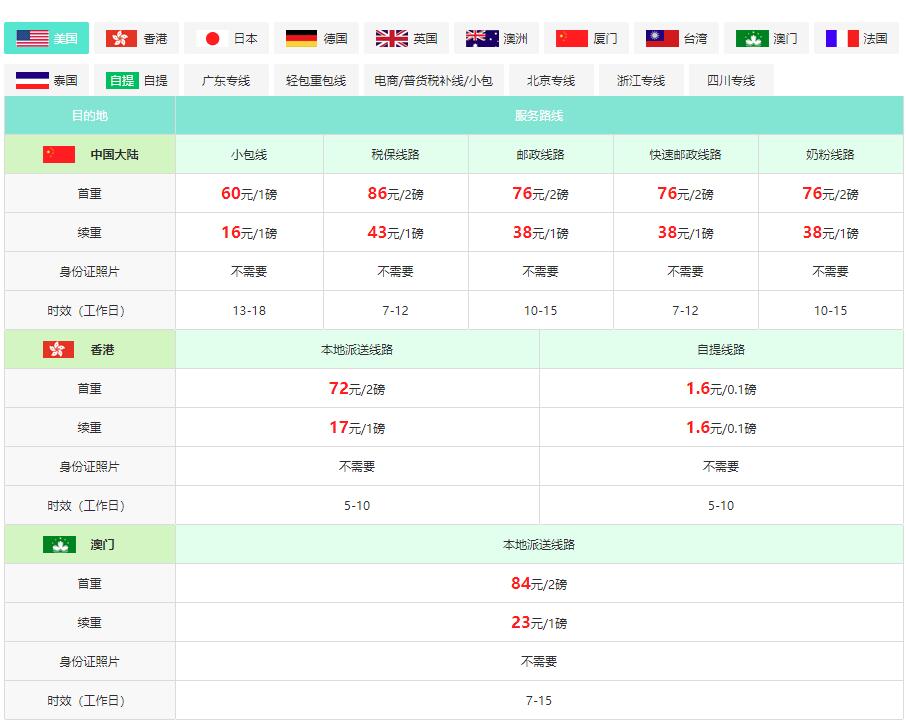Click the Hong Kong flag icon tab
906x722 pixels.
[x=121, y=39]
